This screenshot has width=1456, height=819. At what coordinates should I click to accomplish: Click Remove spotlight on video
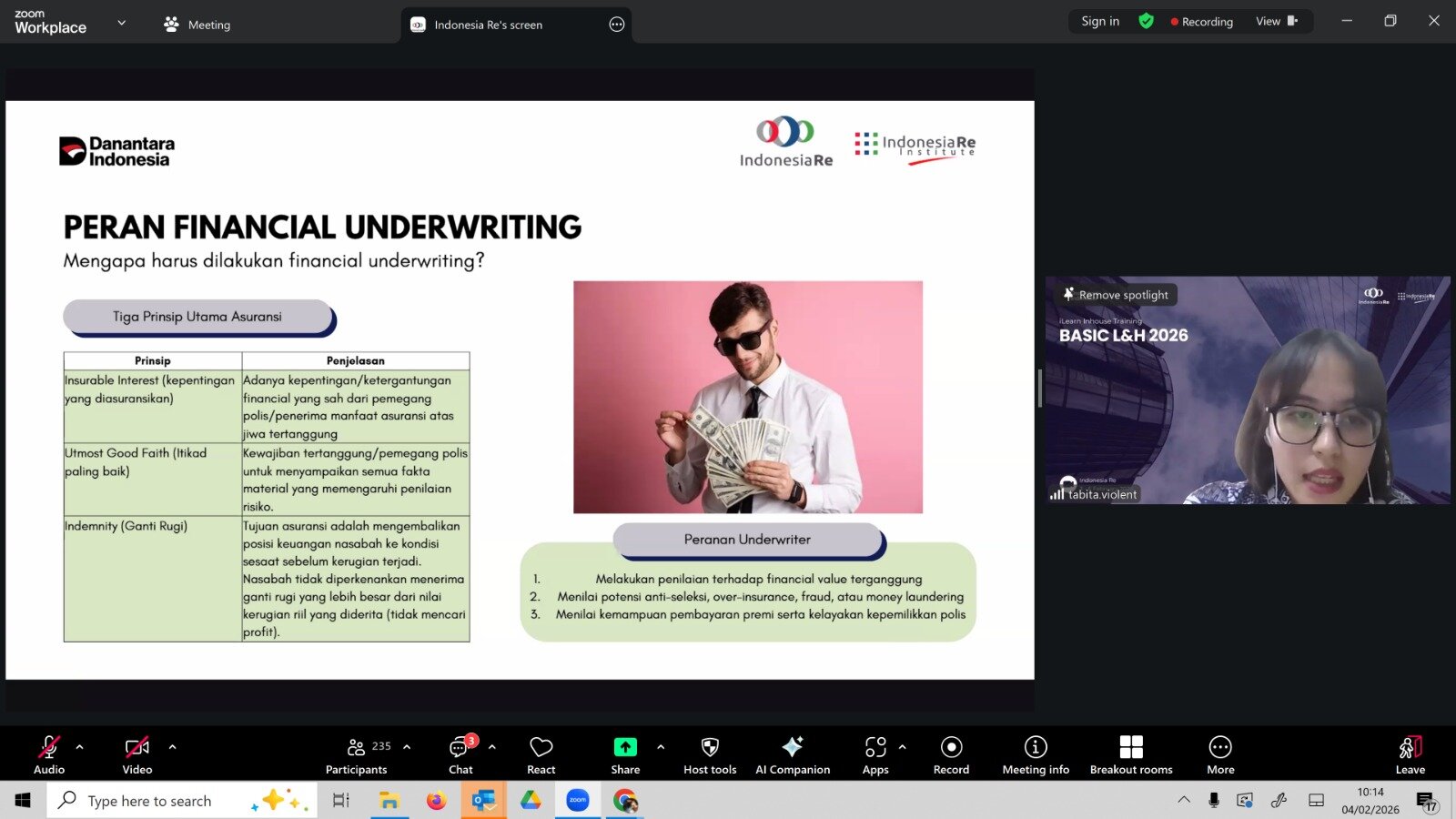pos(1117,295)
